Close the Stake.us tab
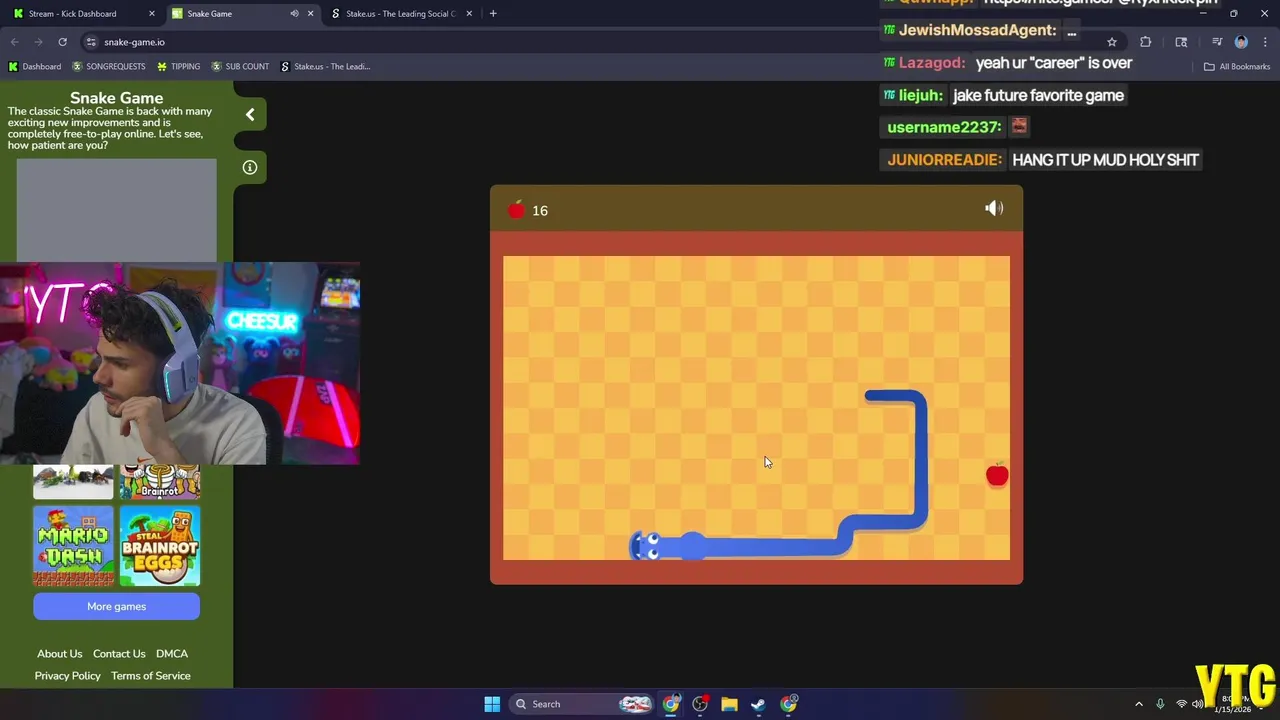 pos(469,14)
